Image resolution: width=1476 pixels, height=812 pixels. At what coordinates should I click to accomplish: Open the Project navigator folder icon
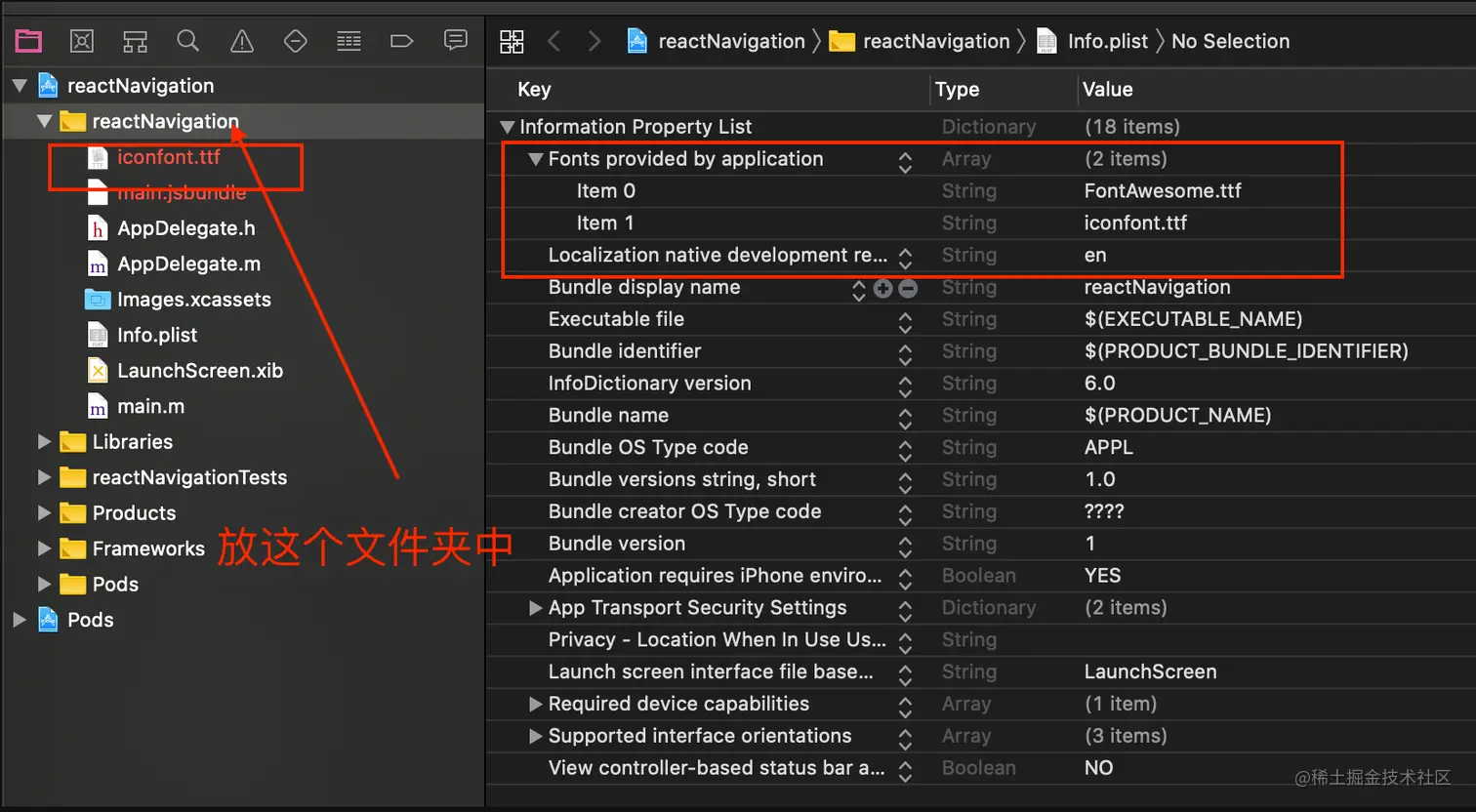click(28, 41)
